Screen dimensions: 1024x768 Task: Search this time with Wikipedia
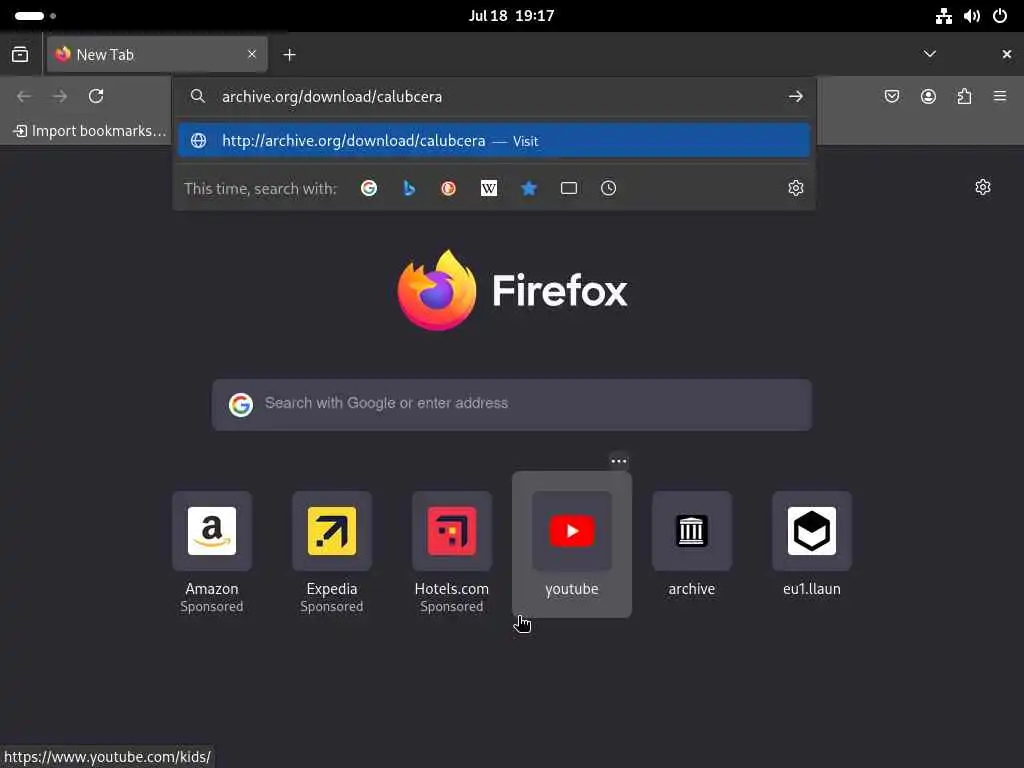pyautogui.click(x=488, y=188)
